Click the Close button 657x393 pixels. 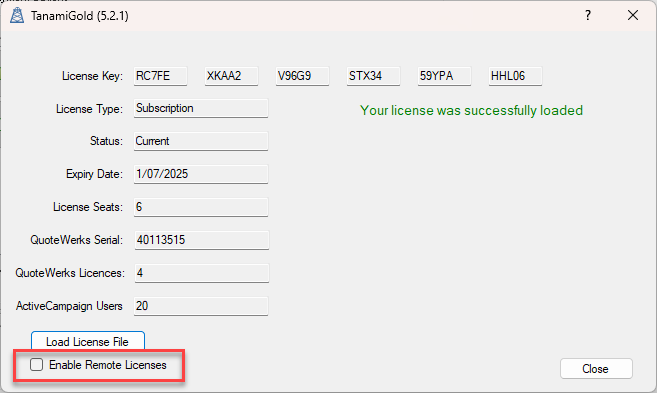(596, 369)
